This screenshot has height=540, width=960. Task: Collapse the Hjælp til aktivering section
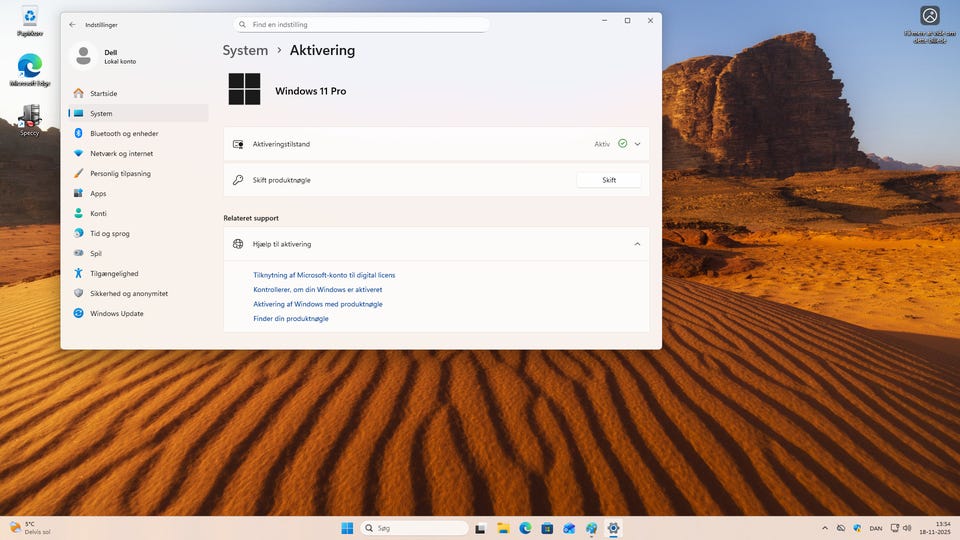point(637,244)
